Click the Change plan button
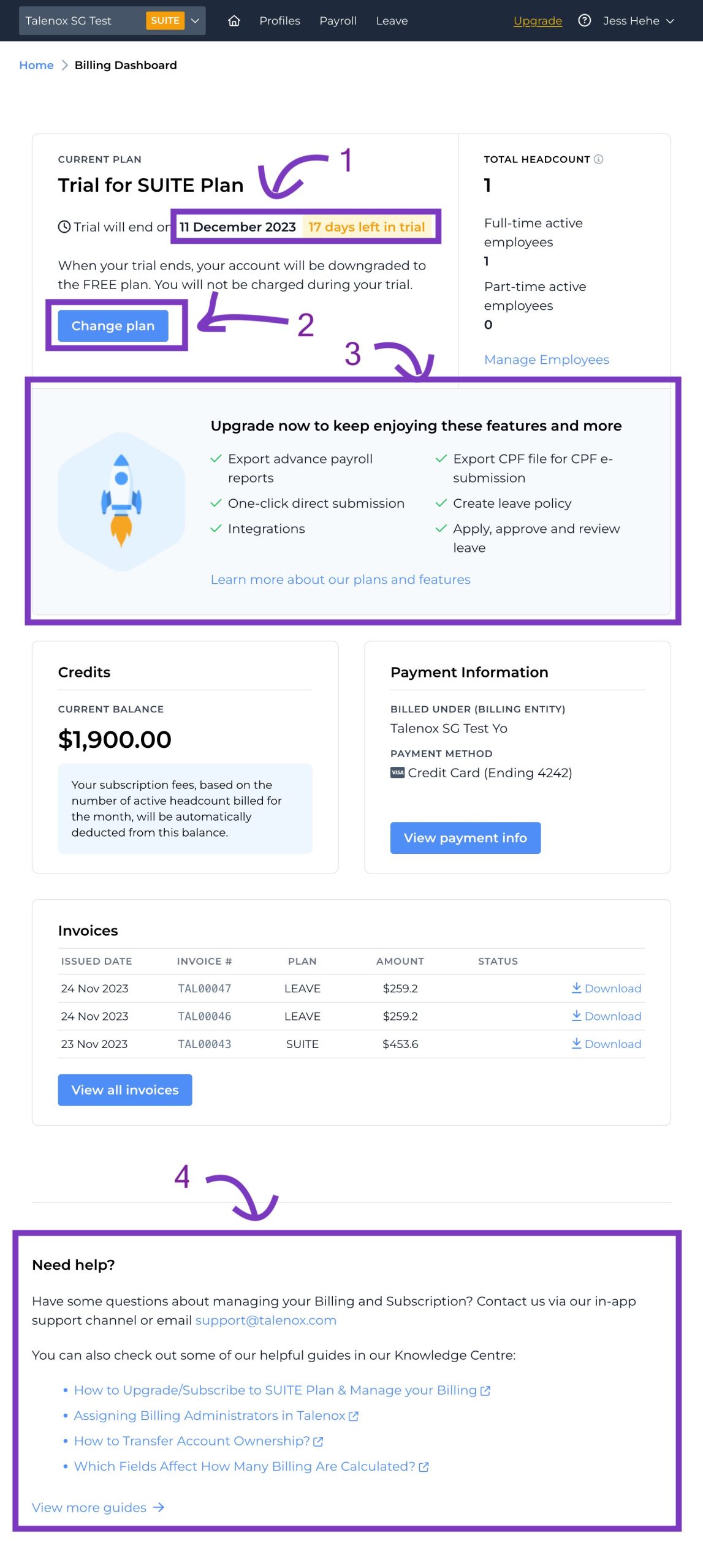The height and width of the screenshot is (1568, 703). coord(113,325)
